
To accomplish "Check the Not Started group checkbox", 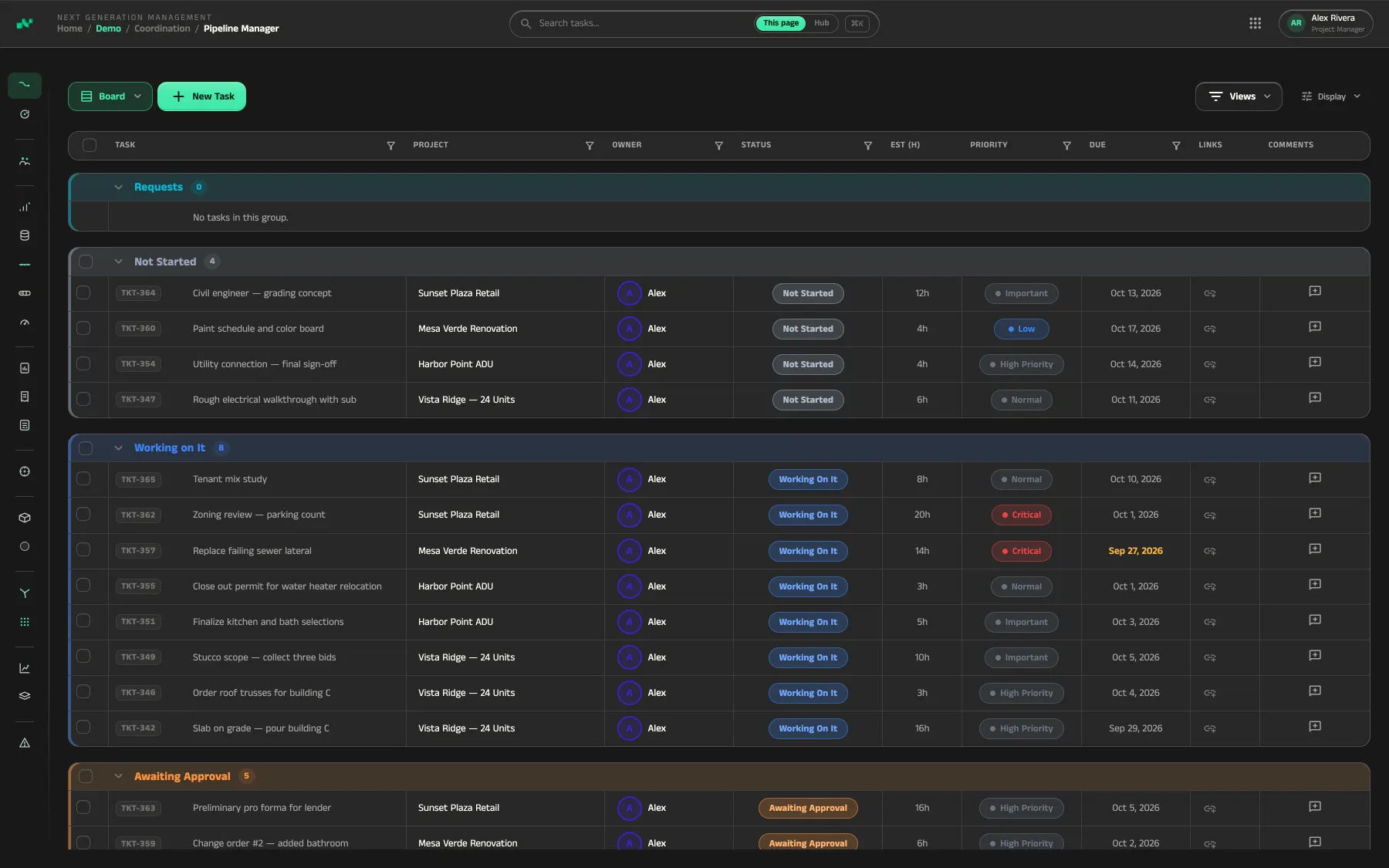I will point(86,262).
